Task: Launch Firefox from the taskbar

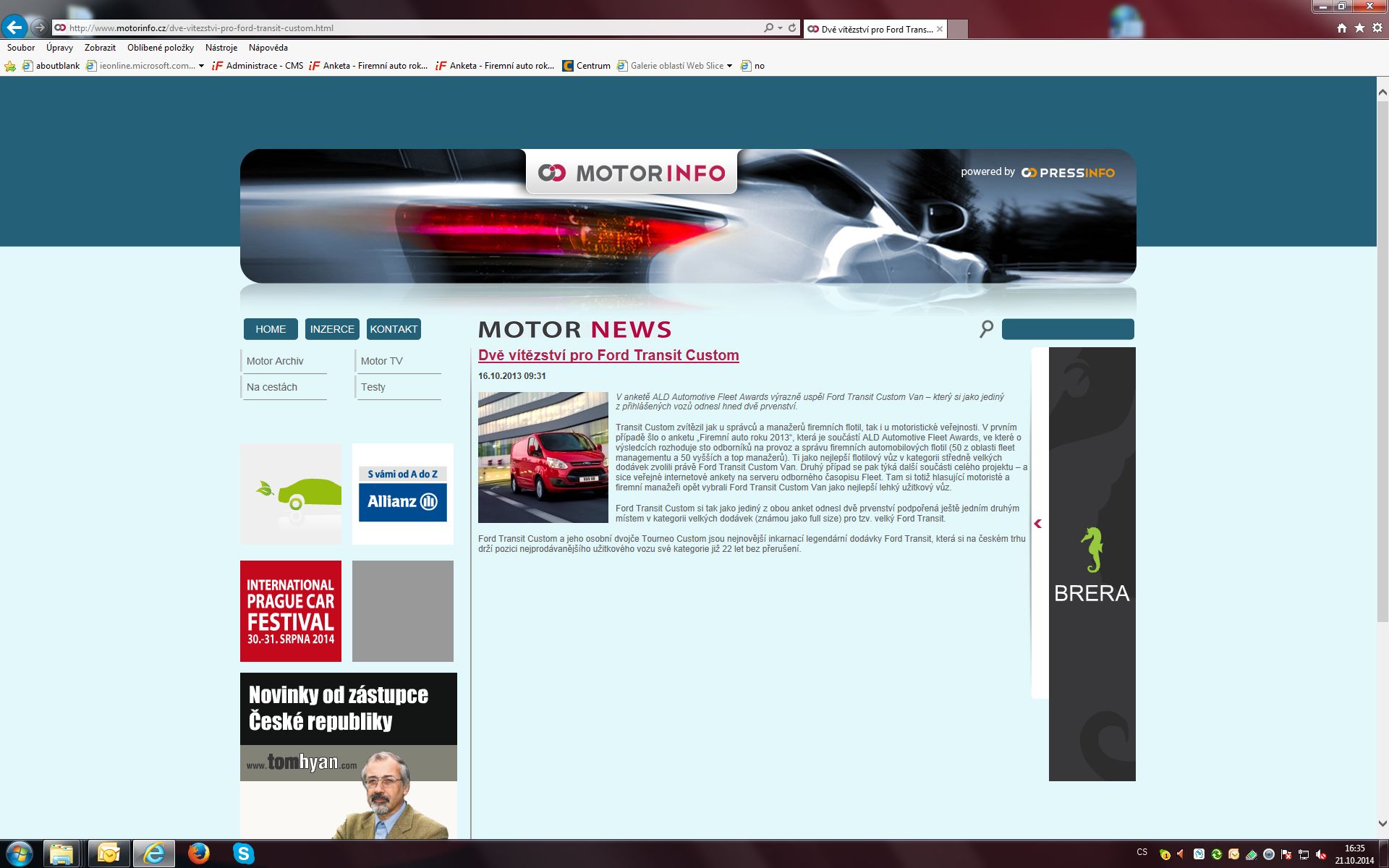Action: point(198,854)
